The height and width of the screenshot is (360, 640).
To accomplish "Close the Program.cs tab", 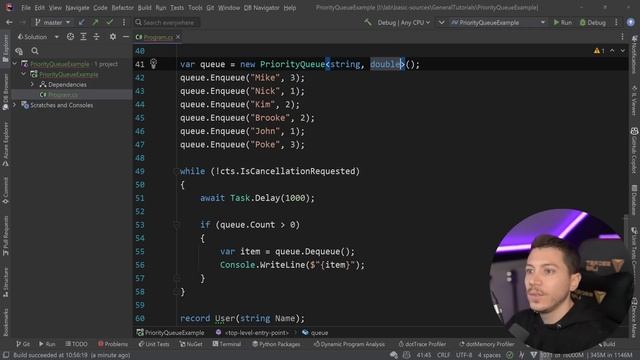I will [x=178, y=37].
